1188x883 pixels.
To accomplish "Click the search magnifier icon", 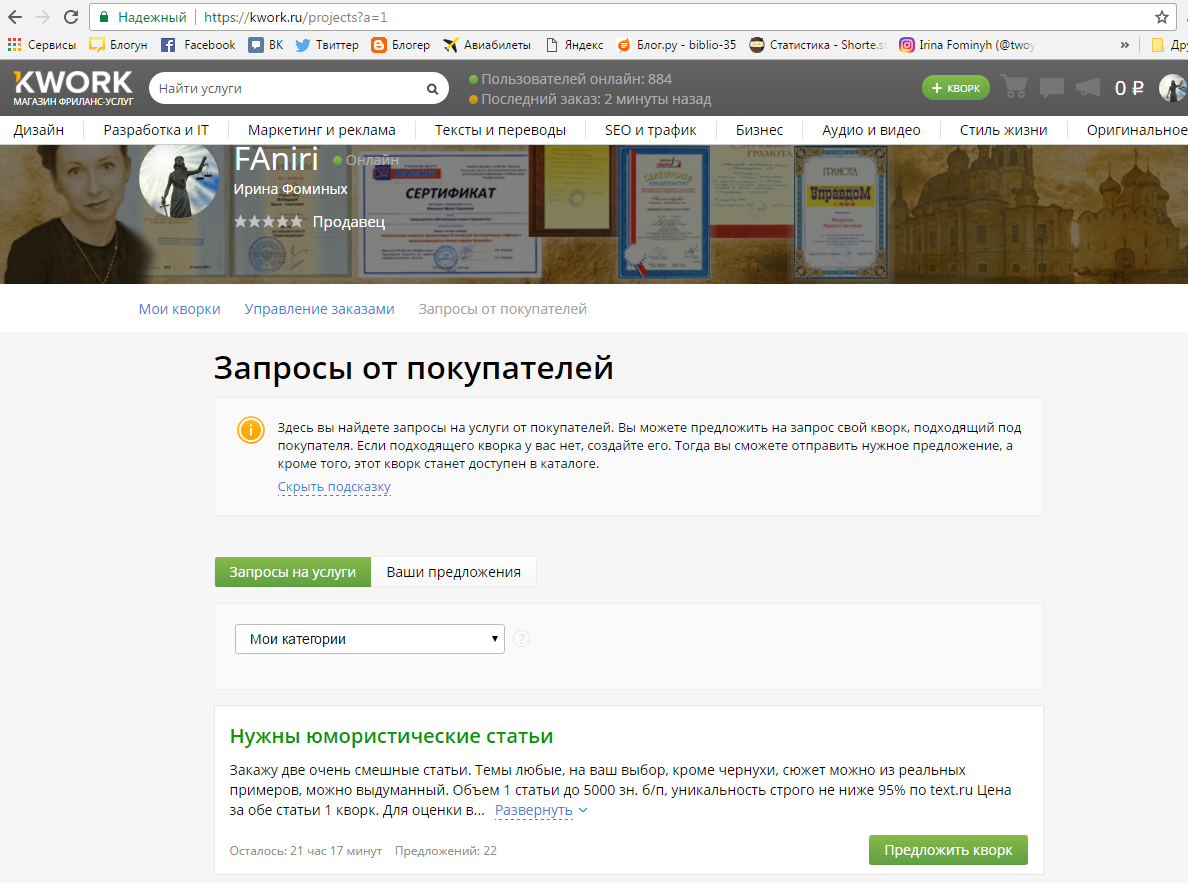I will click(x=432, y=89).
